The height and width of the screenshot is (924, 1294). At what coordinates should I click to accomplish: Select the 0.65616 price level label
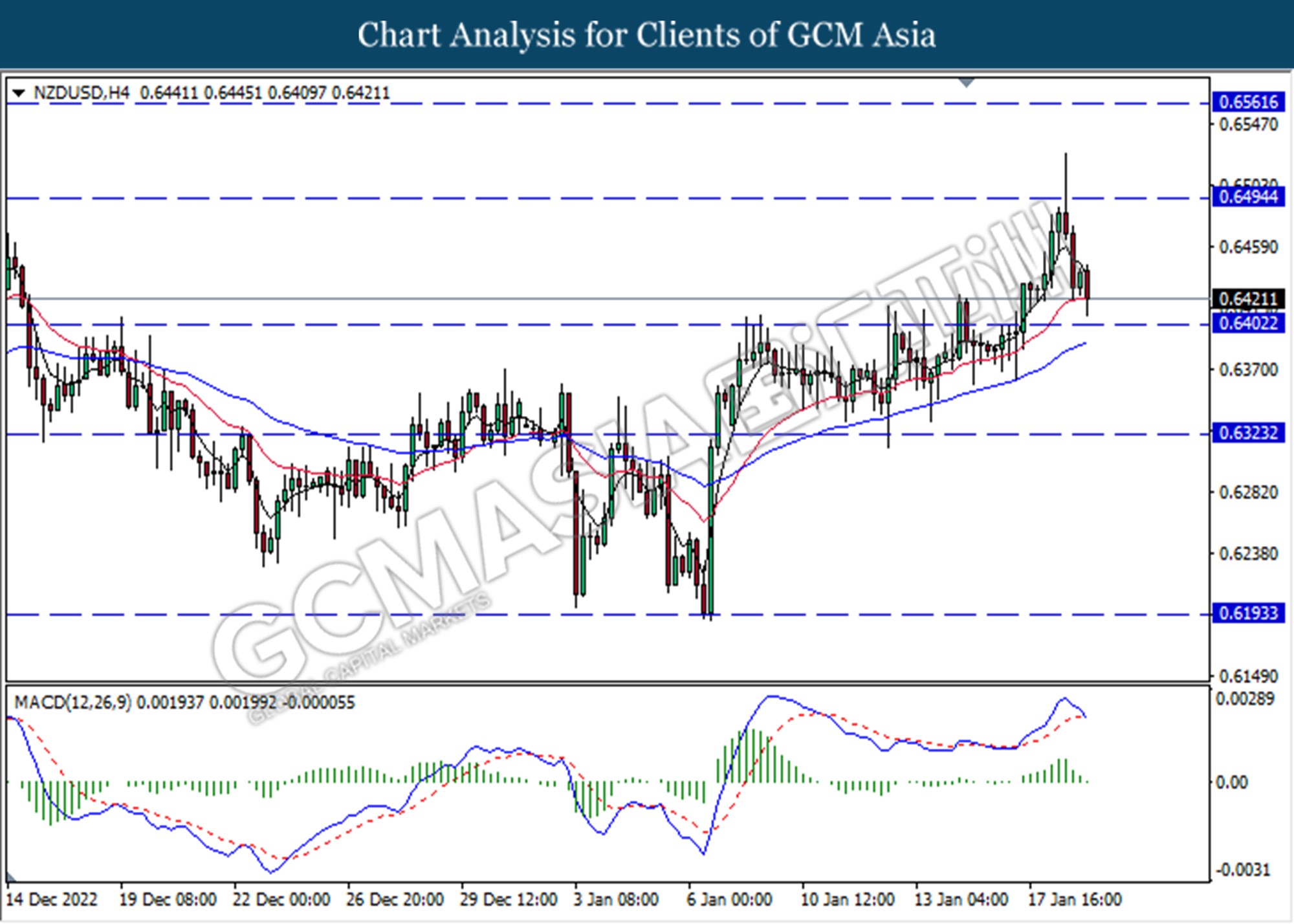pos(1248,102)
